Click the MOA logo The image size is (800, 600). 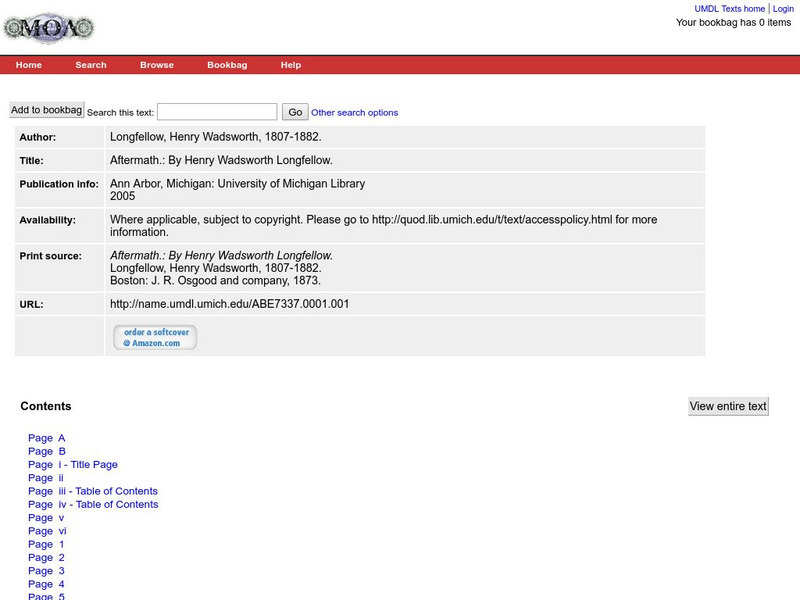point(49,28)
